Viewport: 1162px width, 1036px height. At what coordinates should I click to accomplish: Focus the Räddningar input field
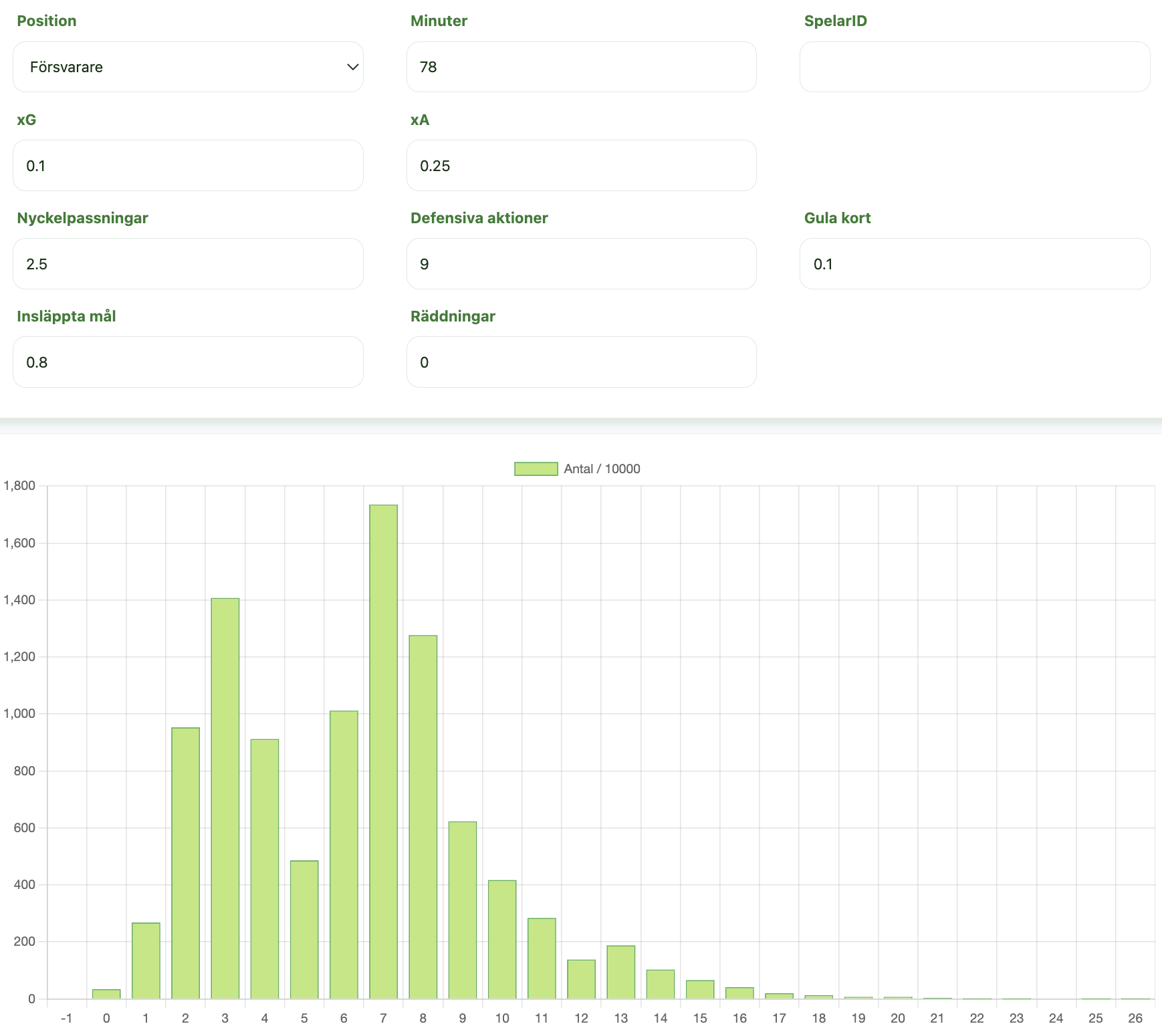tap(581, 362)
